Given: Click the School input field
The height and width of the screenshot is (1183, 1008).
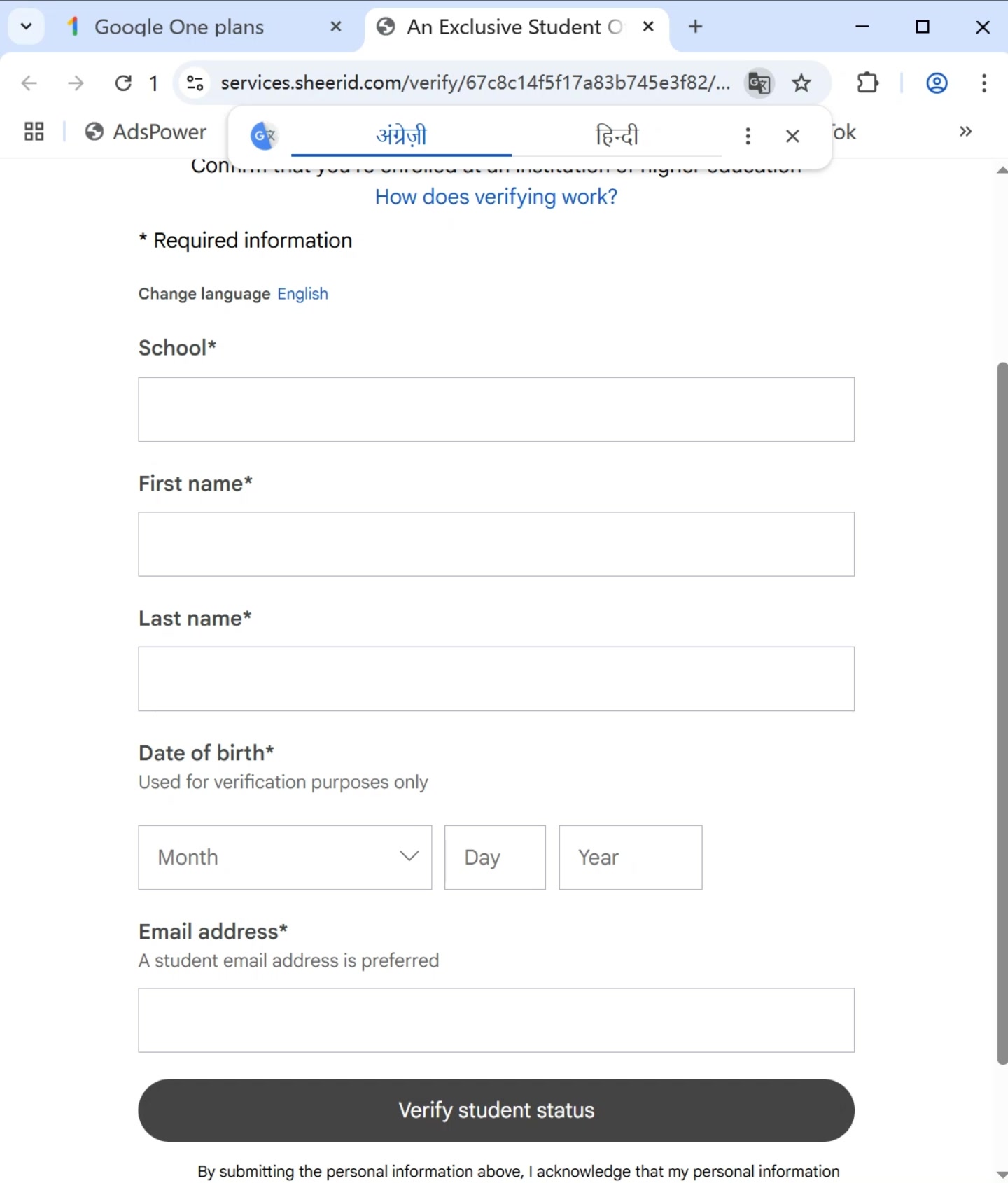Looking at the screenshot, I should pos(496,409).
